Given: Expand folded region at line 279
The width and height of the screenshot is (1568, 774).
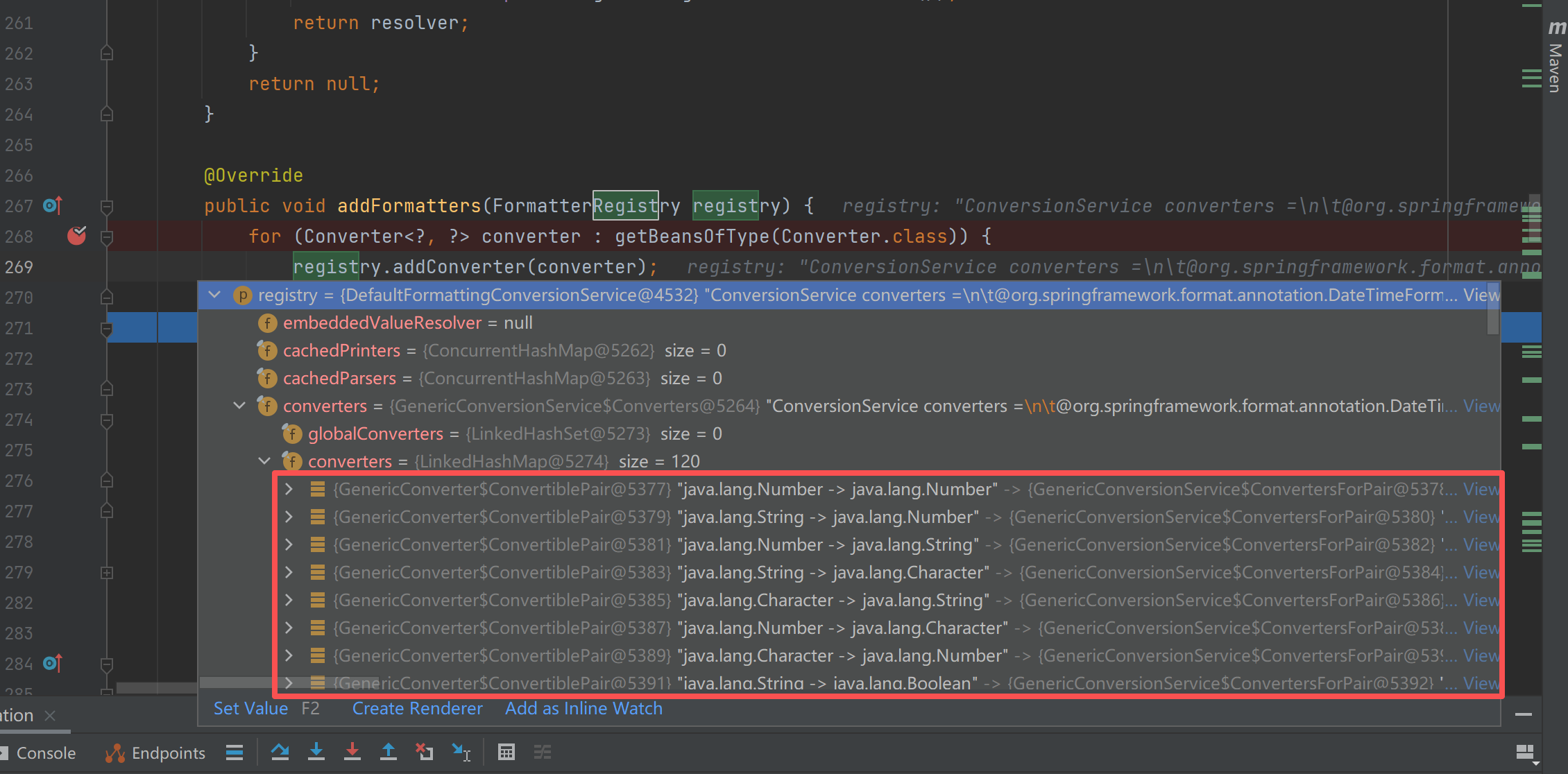Looking at the screenshot, I should 107,573.
